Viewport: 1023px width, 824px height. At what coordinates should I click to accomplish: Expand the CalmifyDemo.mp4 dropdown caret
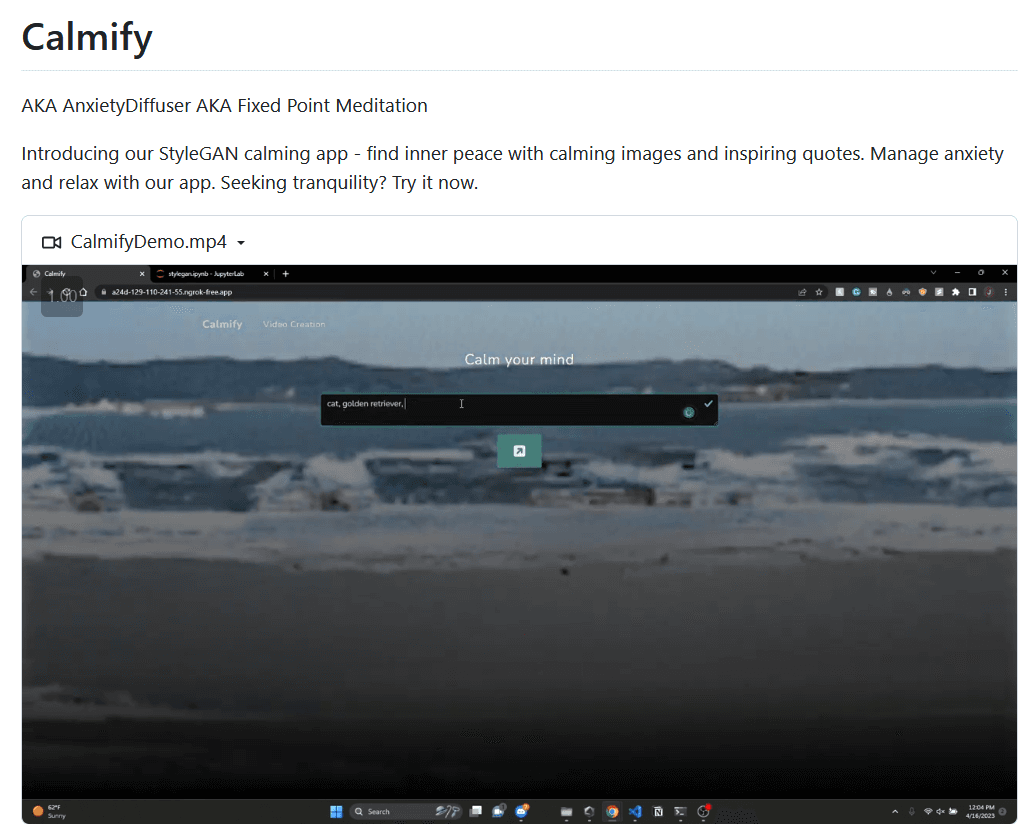tap(240, 242)
